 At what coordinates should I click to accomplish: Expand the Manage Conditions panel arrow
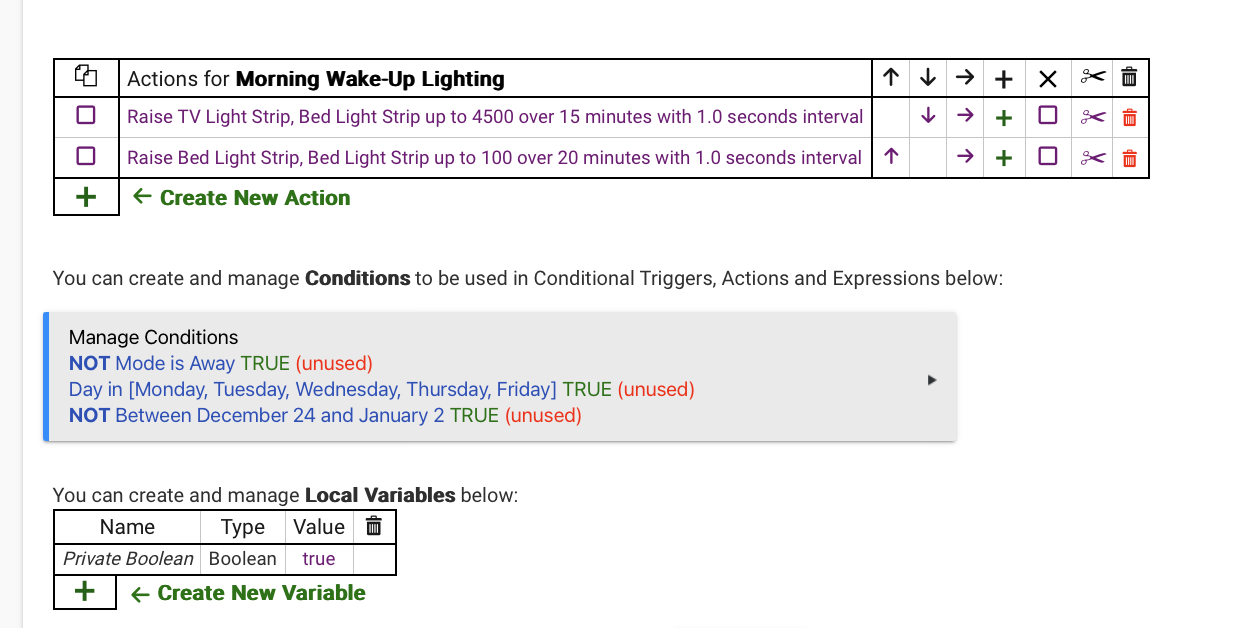coord(932,380)
